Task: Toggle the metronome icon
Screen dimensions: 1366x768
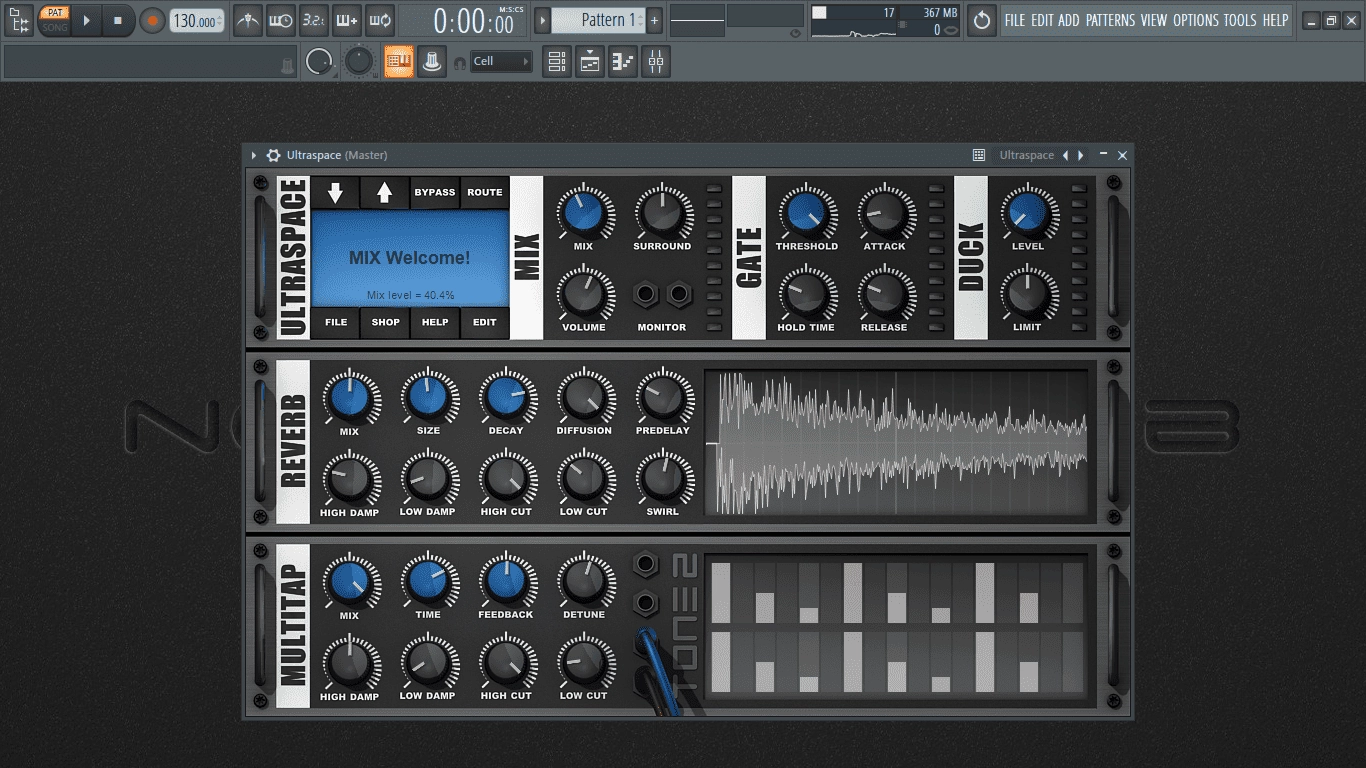Action: point(248,20)
